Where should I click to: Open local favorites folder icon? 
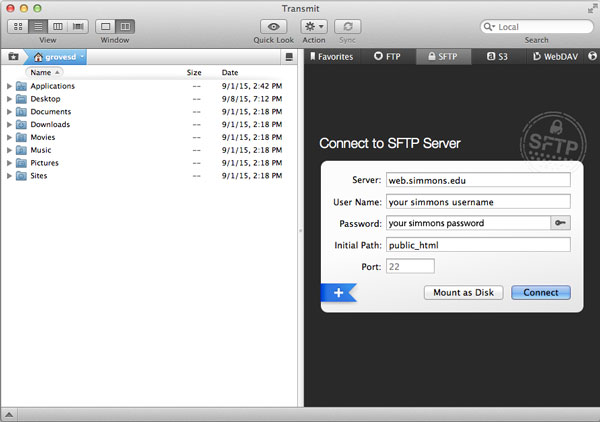click(13, 57)
